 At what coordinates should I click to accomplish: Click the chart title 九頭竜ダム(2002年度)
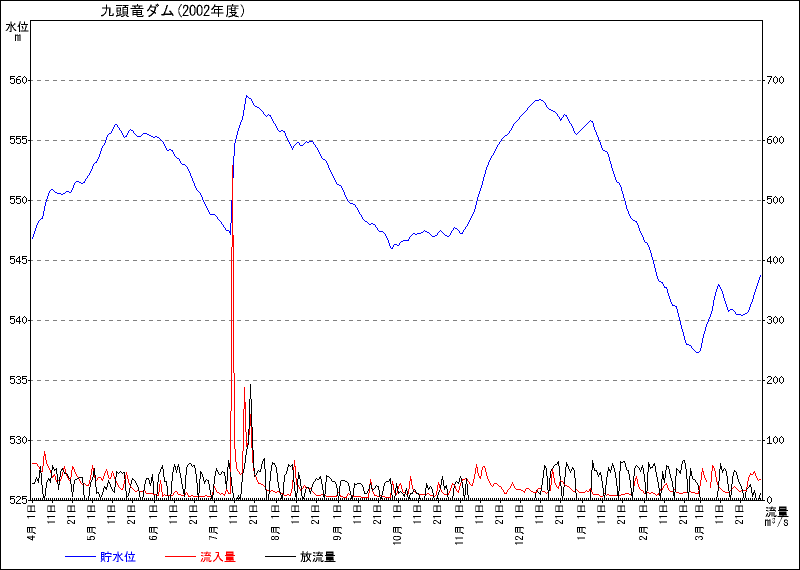coord(172,12)
